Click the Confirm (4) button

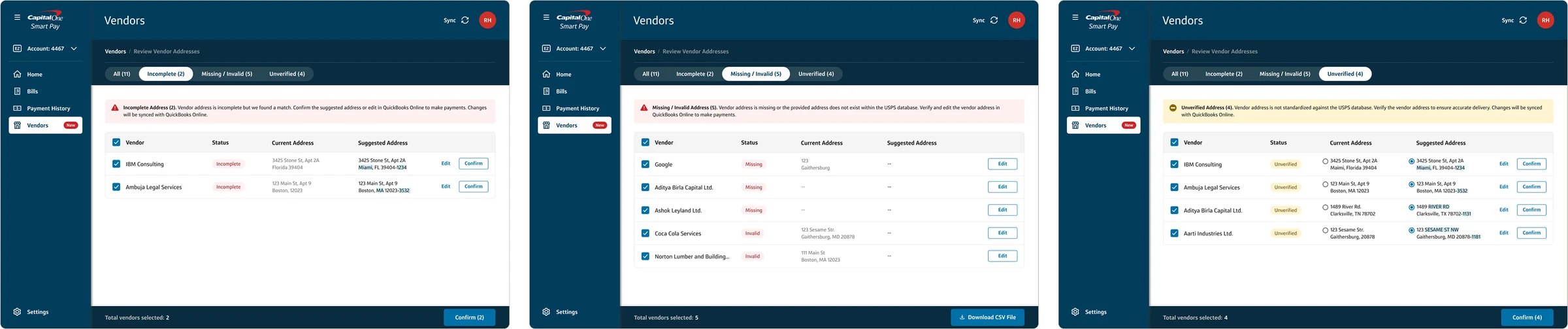(x=1527, y=317)
